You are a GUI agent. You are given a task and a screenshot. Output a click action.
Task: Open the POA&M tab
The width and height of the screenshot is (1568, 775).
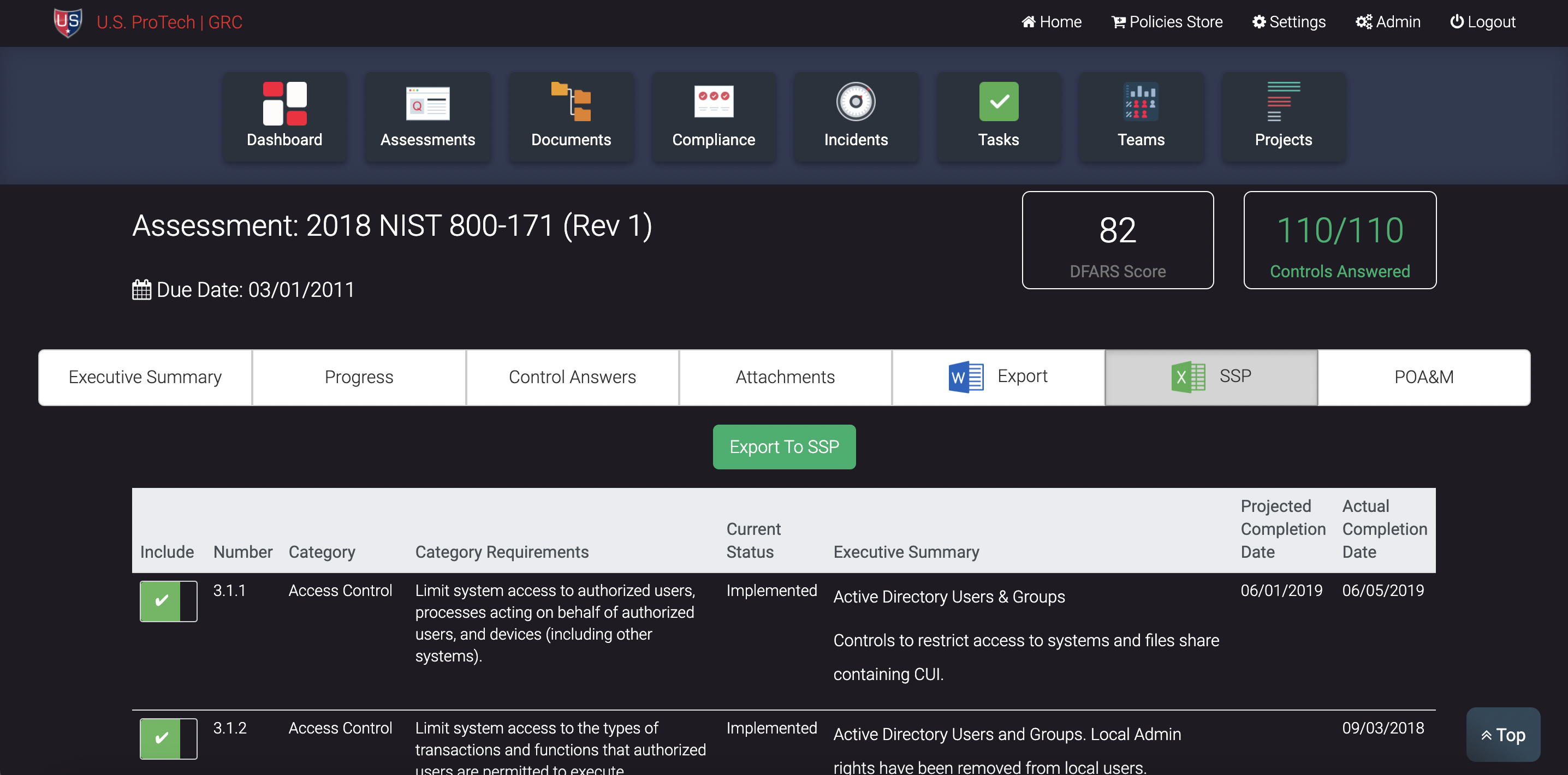(x=1424, y=377)
